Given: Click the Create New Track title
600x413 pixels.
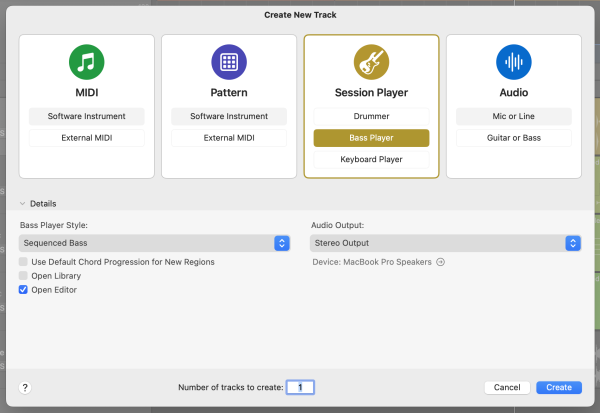Looking at the screenshot, I should coord(300,15).
